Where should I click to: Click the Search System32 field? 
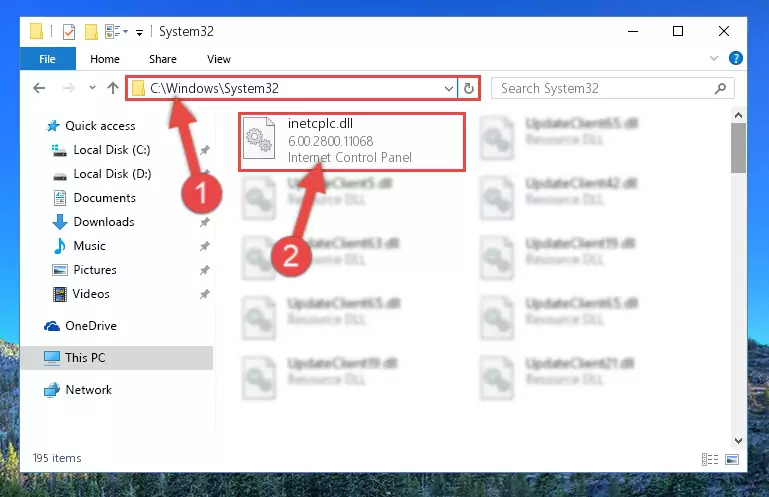(x=613, y=88)
